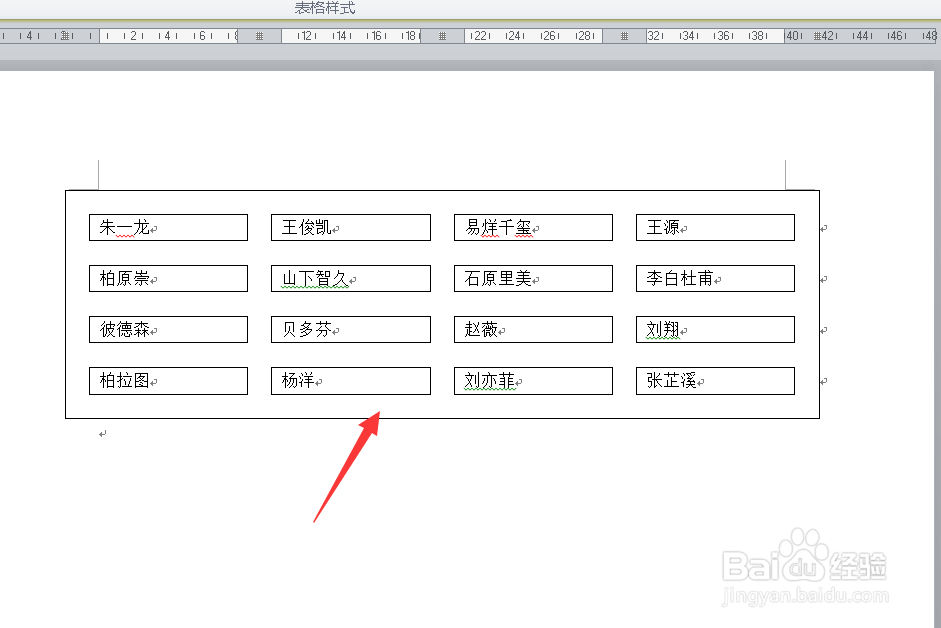Click the horizontal ruler at mark 24
This screenshot has height=628, width=941.
click(x=514, y=36)
